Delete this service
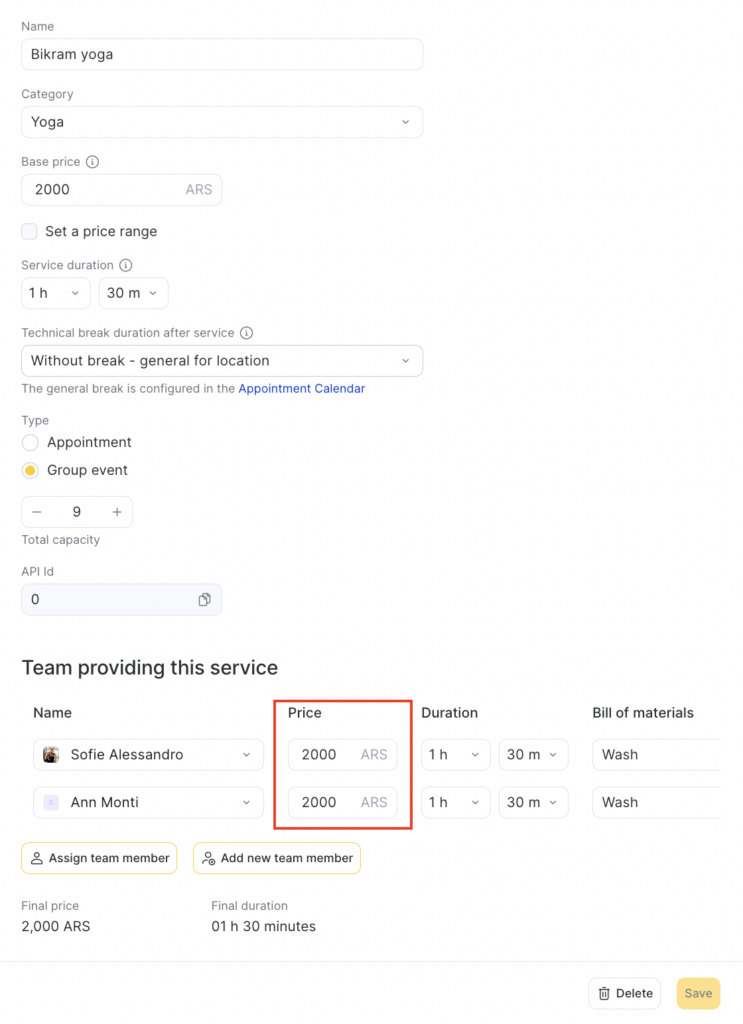This screenshot has width=743, height=1024. click(x=624, y=993)
